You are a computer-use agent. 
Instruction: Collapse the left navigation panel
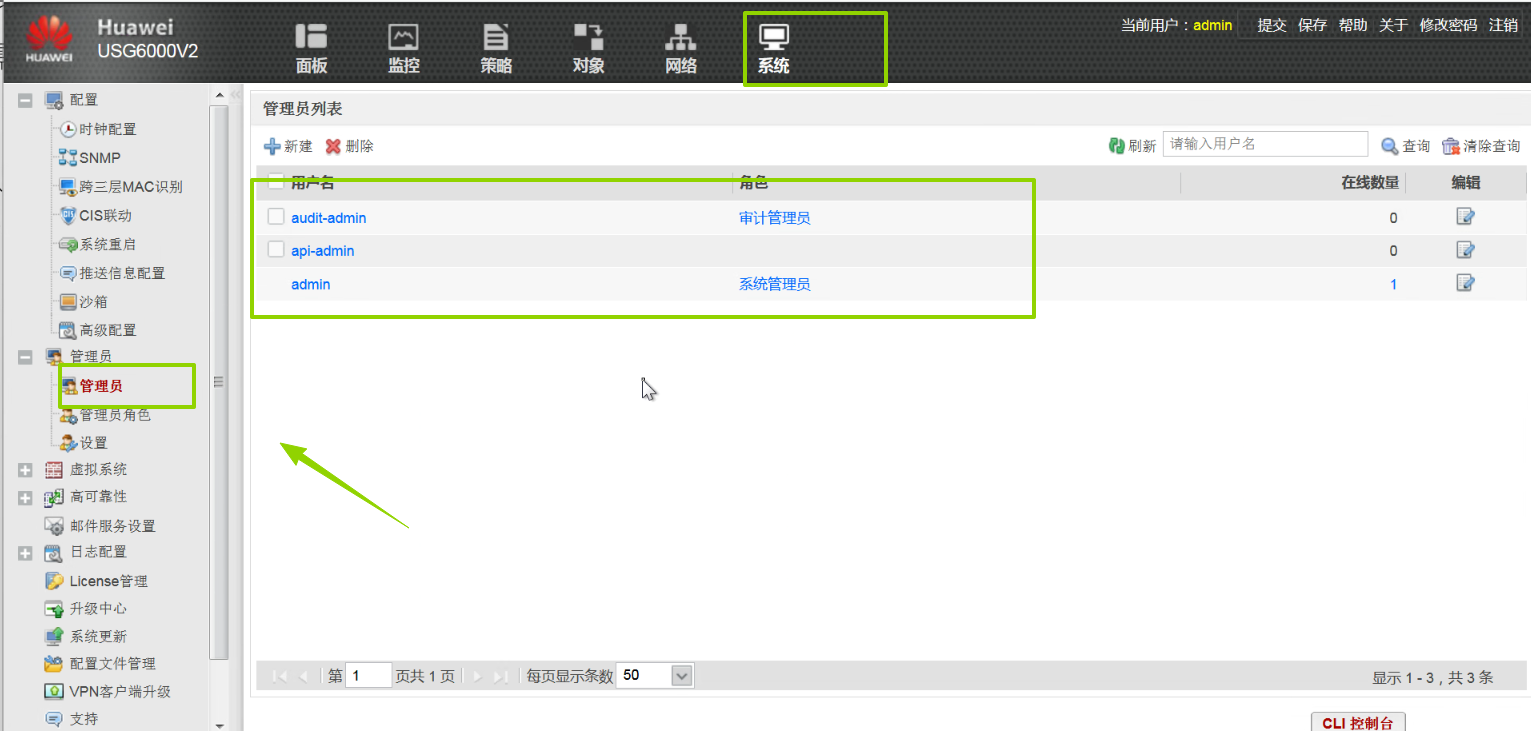(x=236, y=94)
